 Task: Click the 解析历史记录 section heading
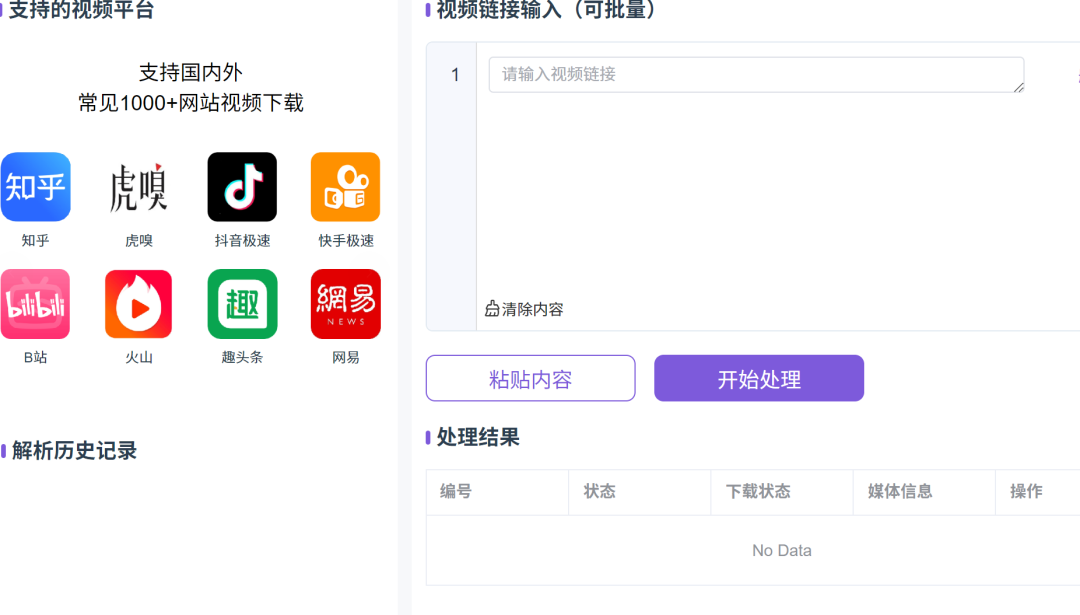[74, 451]
